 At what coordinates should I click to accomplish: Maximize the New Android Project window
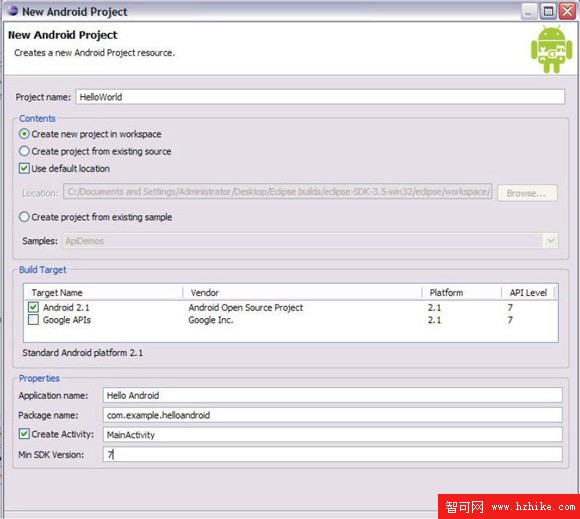click(x=548, y=11)
